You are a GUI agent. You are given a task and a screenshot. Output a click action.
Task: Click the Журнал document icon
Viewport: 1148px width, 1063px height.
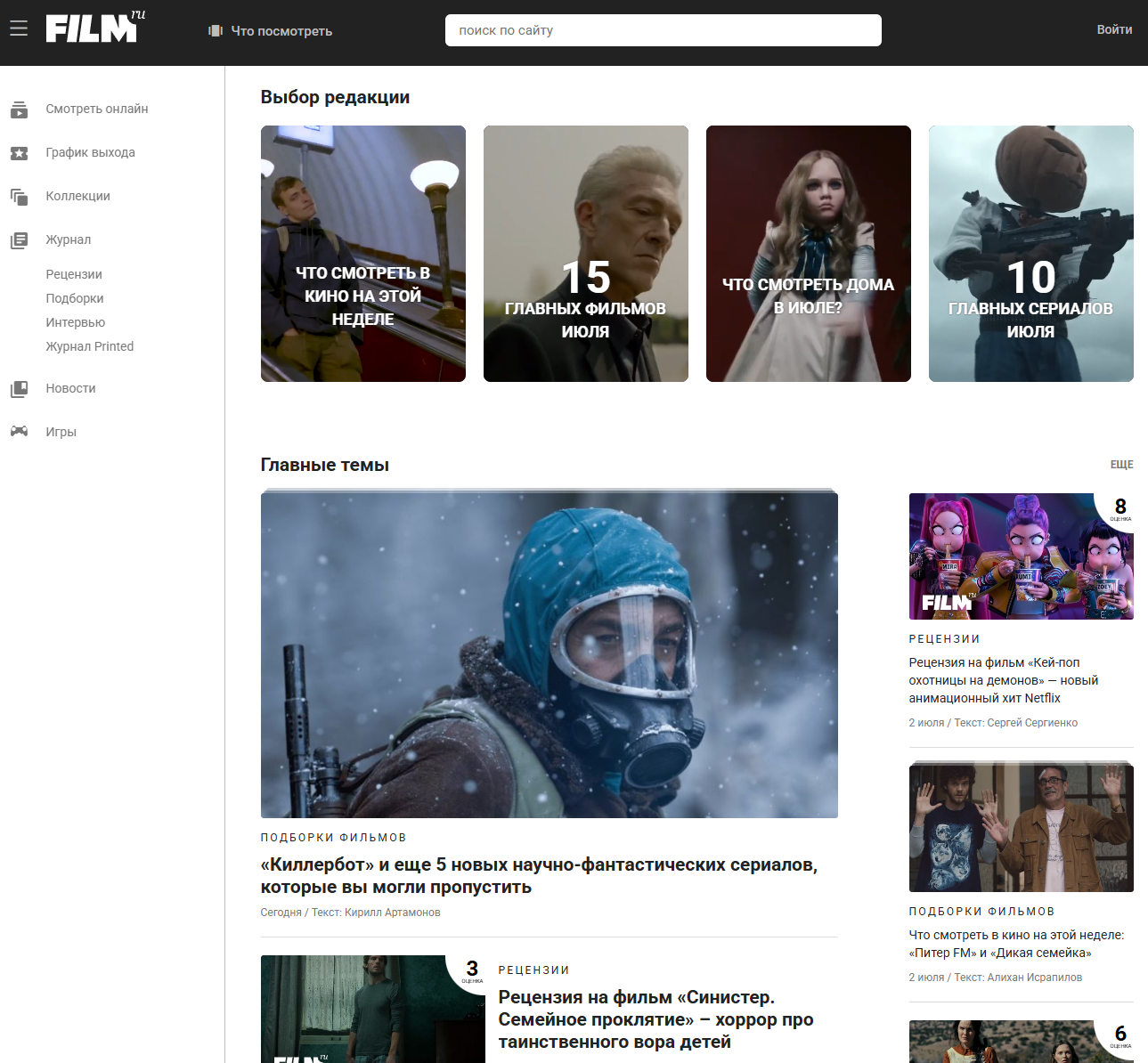19,240
